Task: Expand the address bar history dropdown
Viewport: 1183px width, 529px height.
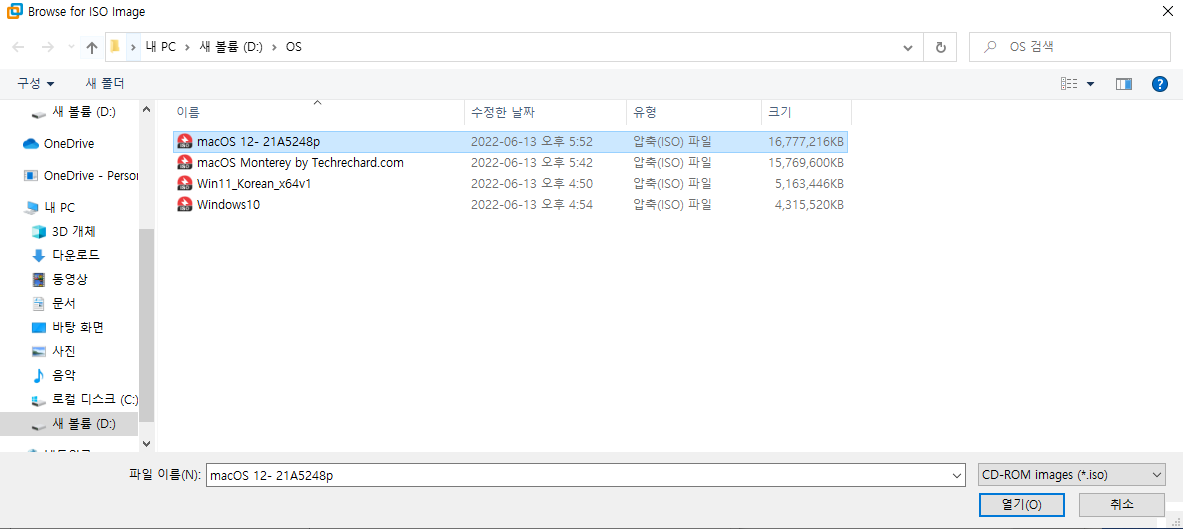Action: (908, 47)
